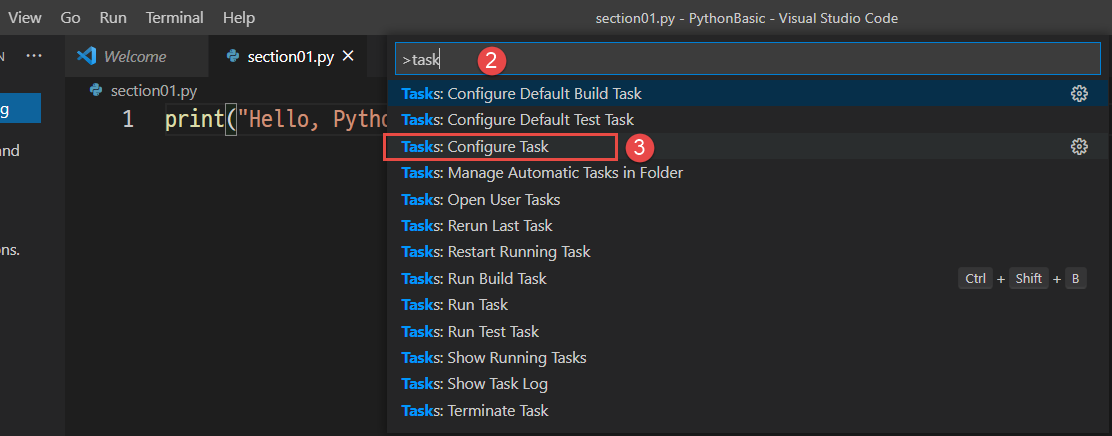Open the sidebar more actions ellipsis
This screenshot has width=1112, height=436.
33,56
